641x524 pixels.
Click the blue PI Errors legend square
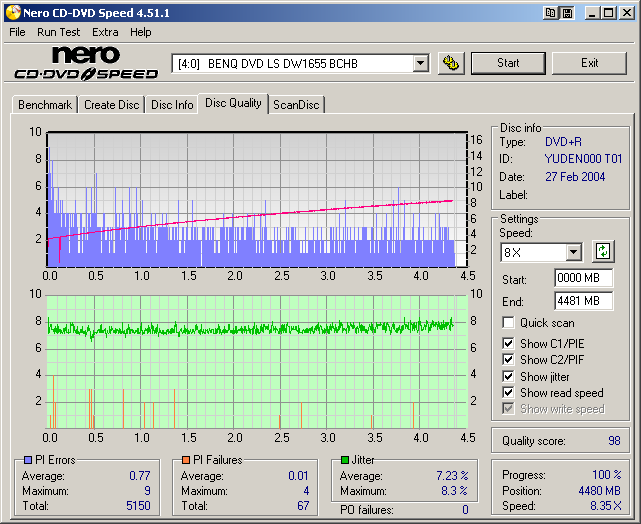[28, 460]
